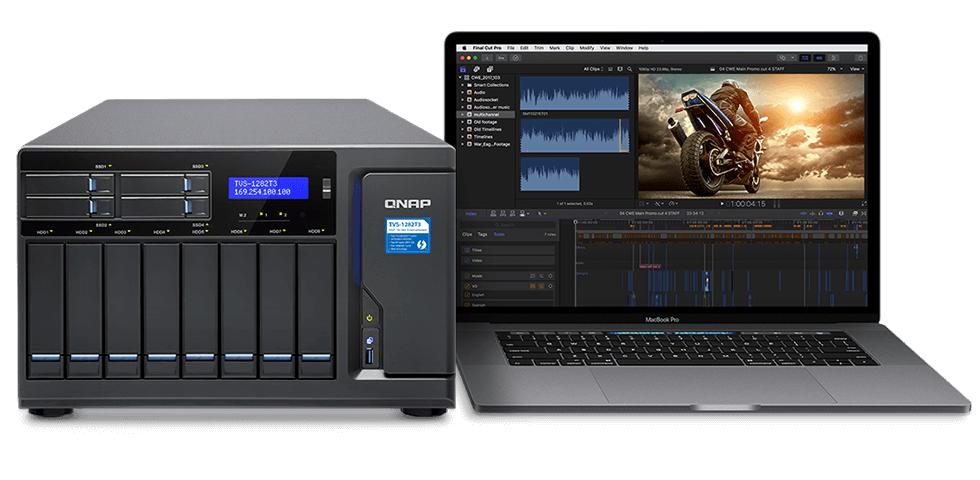
Task: Click the index Search field
Action: coord(508,225)
